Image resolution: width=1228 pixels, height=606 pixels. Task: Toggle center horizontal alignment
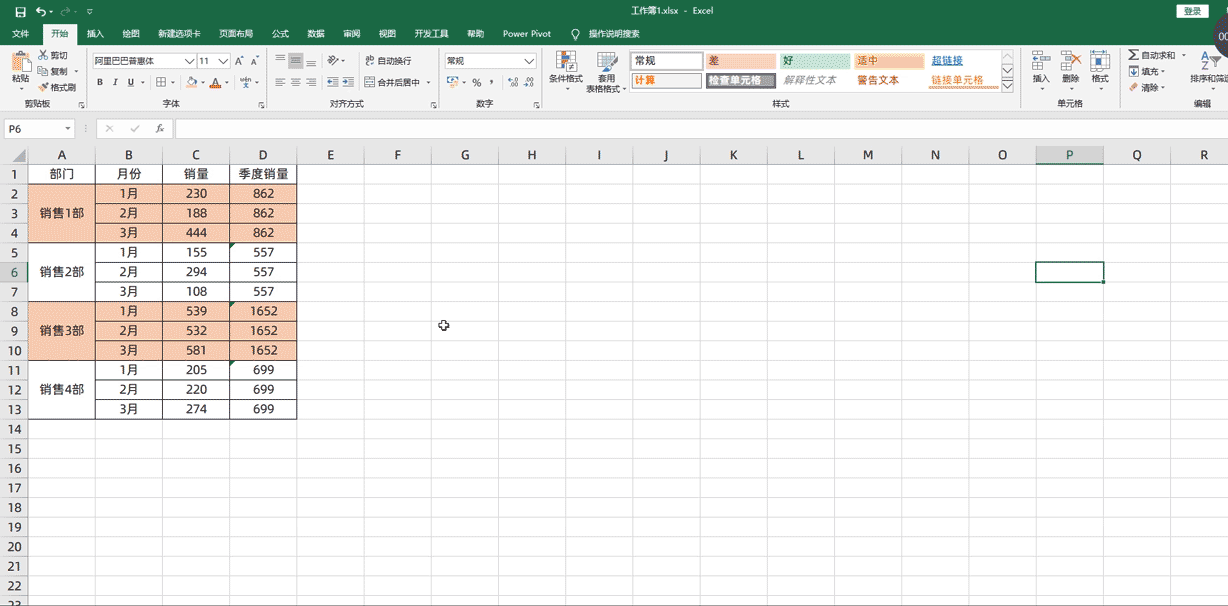tap(296, 82)
